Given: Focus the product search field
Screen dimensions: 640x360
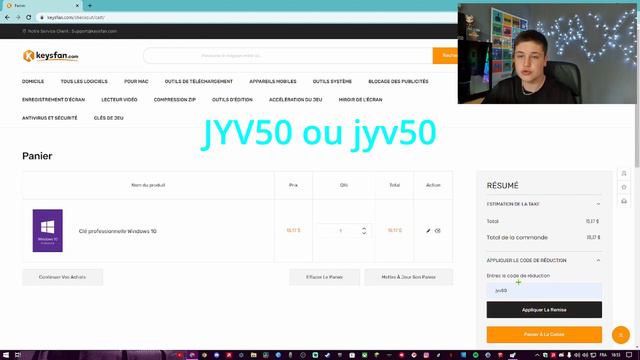Looking at the screenshot, I should click(288, 56).
